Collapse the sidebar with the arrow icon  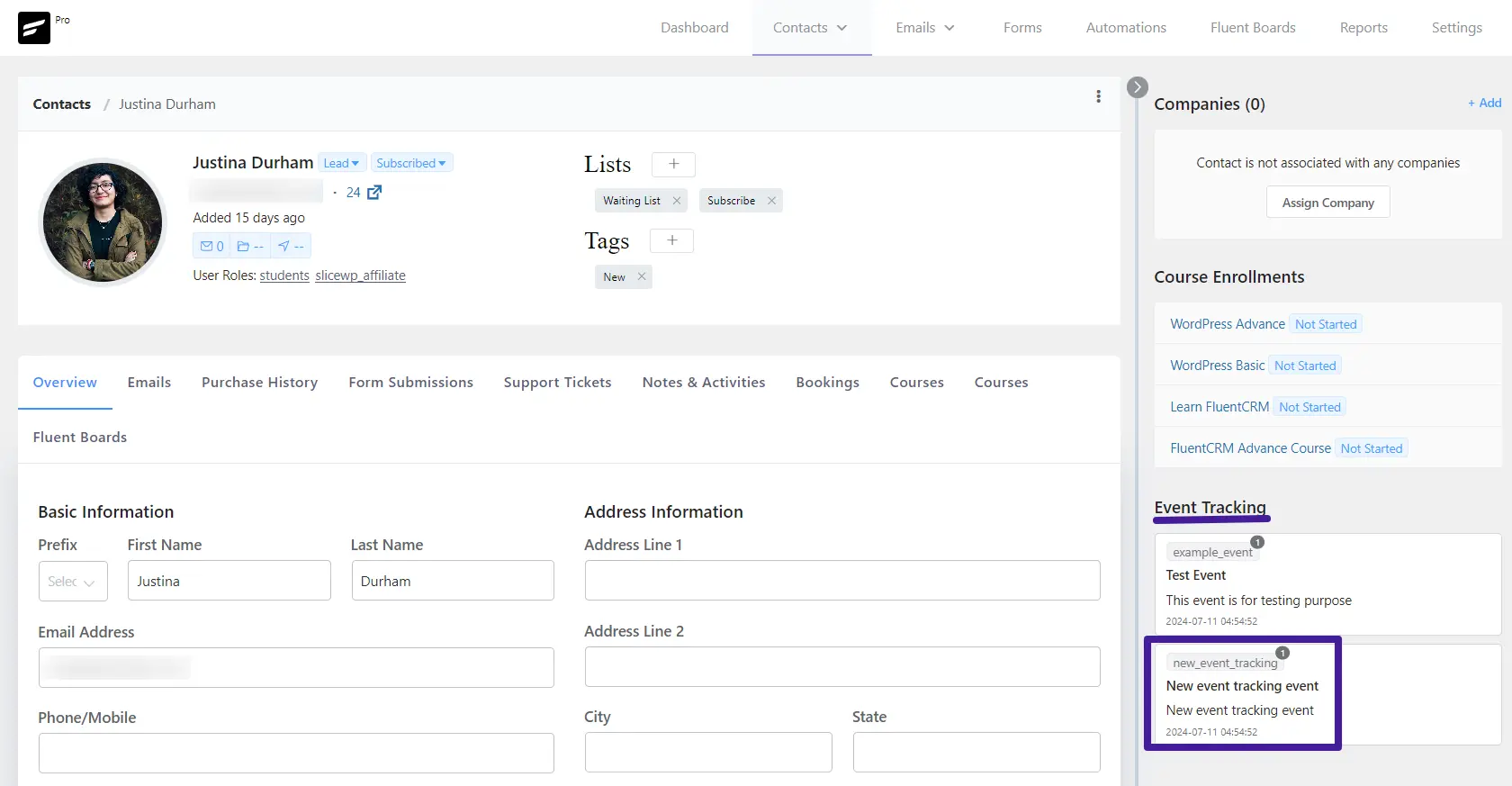pyautogui.click(x=1138, y=87)
